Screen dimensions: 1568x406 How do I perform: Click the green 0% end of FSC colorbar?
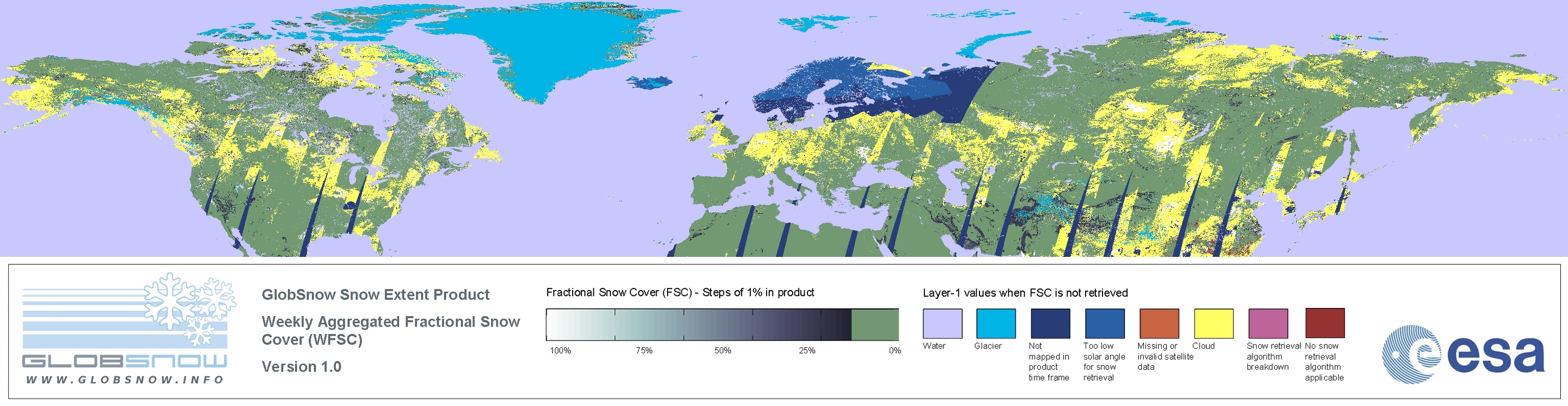coord(875,324)
